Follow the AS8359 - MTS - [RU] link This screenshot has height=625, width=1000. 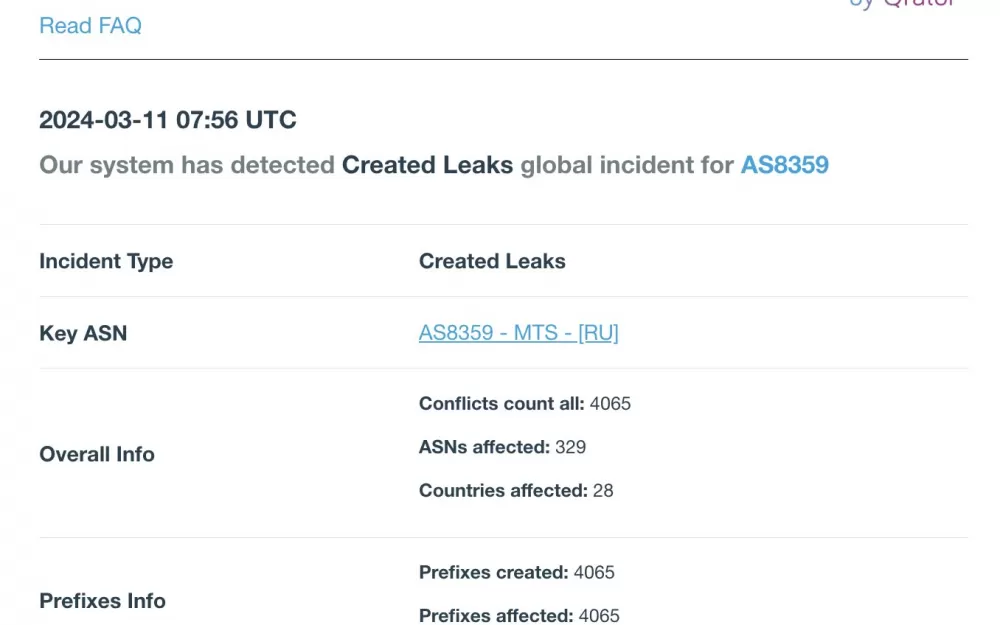pos(518,333)
